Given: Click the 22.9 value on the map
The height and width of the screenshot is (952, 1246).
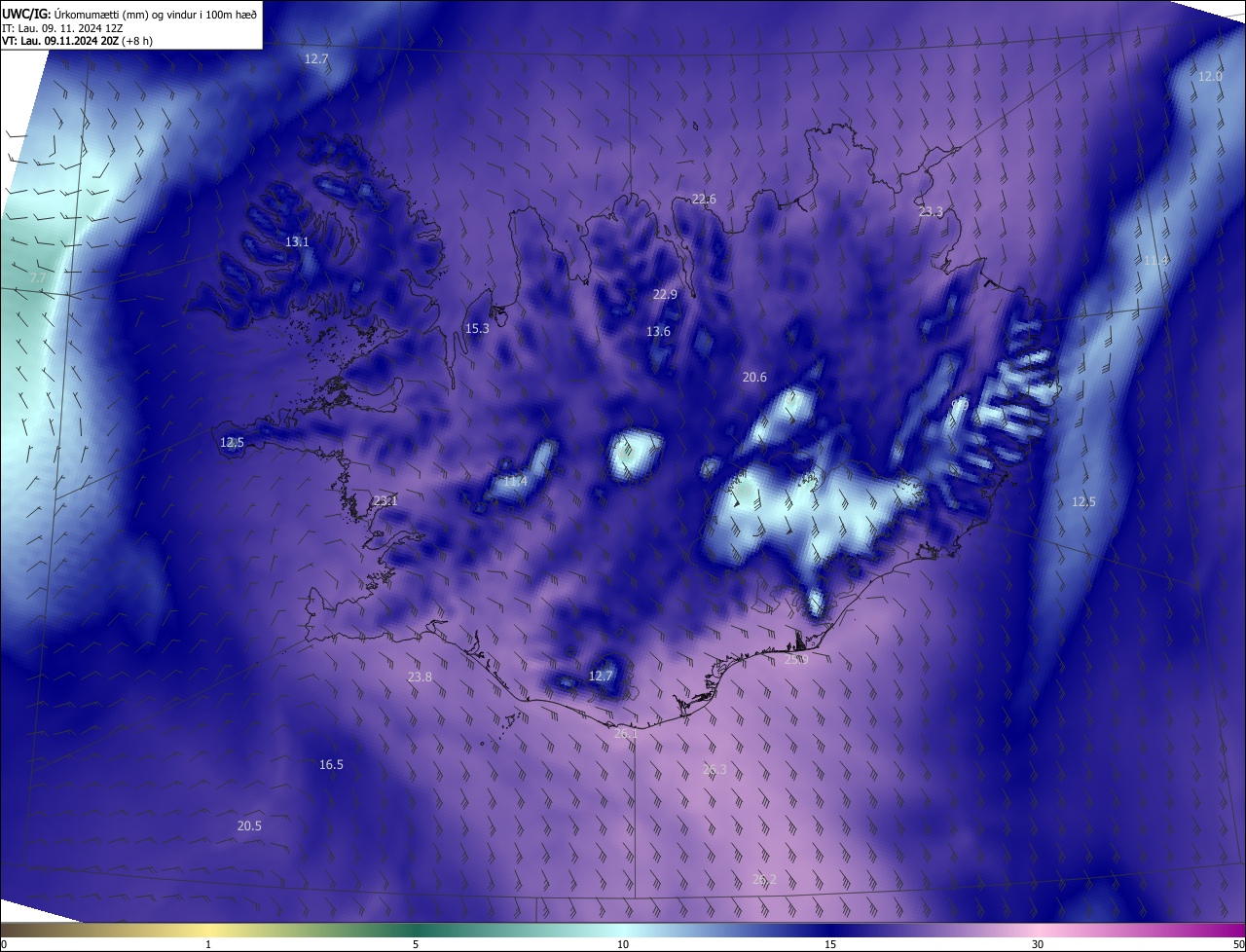Looking at the screenshot, I should [665, 294].
